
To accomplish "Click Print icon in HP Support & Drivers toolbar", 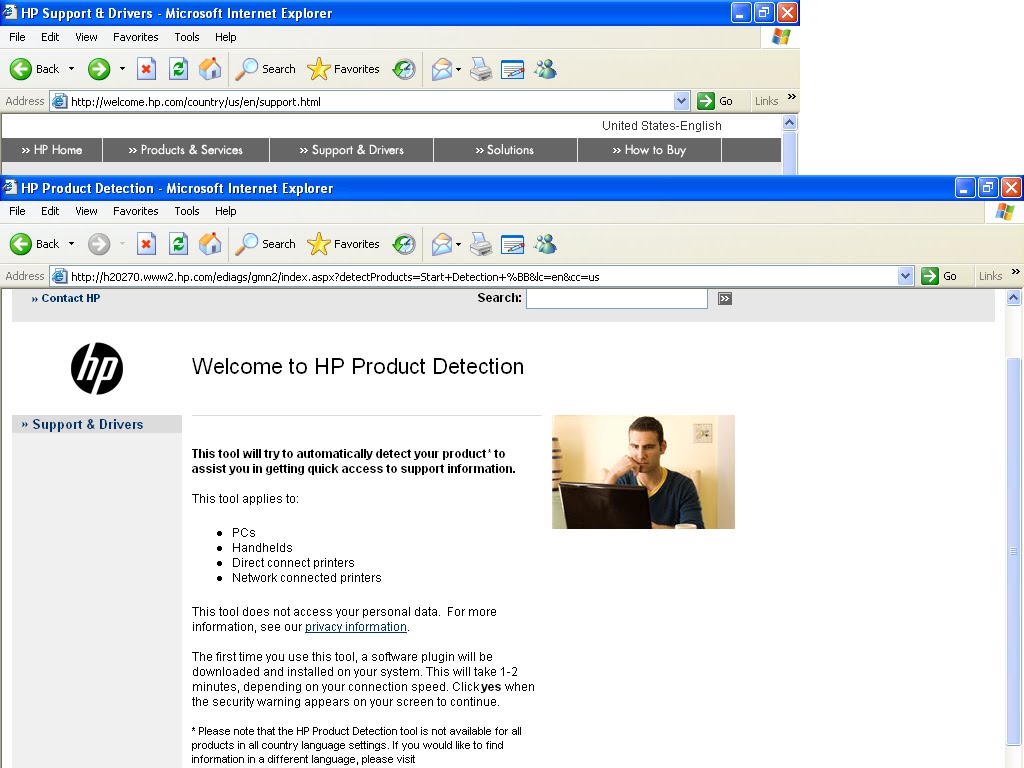I will (481, 69).
